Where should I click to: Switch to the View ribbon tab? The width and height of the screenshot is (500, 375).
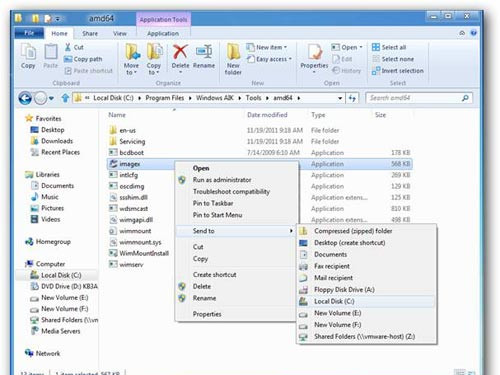pyautogui.click(x=120, y=33)
